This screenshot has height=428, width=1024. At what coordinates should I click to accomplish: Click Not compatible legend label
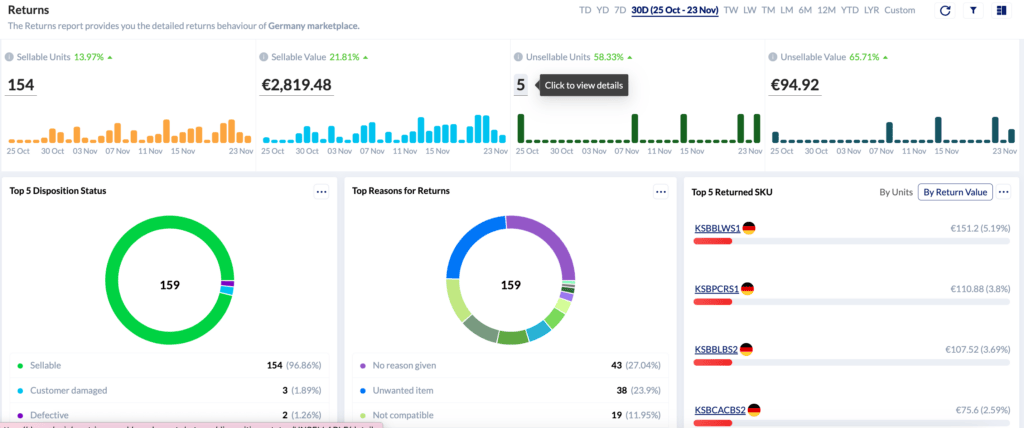point(402,415)
